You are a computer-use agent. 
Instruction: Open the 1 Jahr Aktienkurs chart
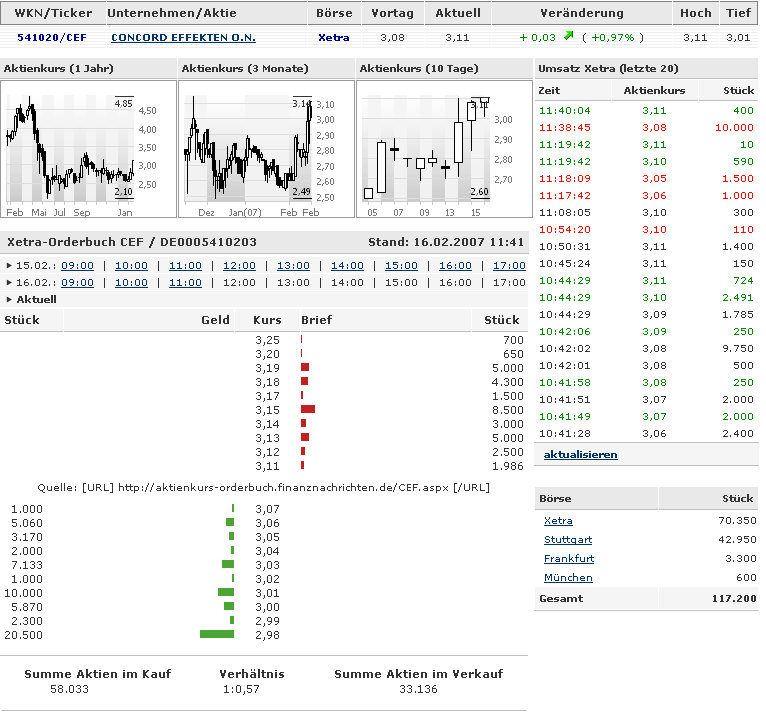pyautogui.click(x=88, y=149)
